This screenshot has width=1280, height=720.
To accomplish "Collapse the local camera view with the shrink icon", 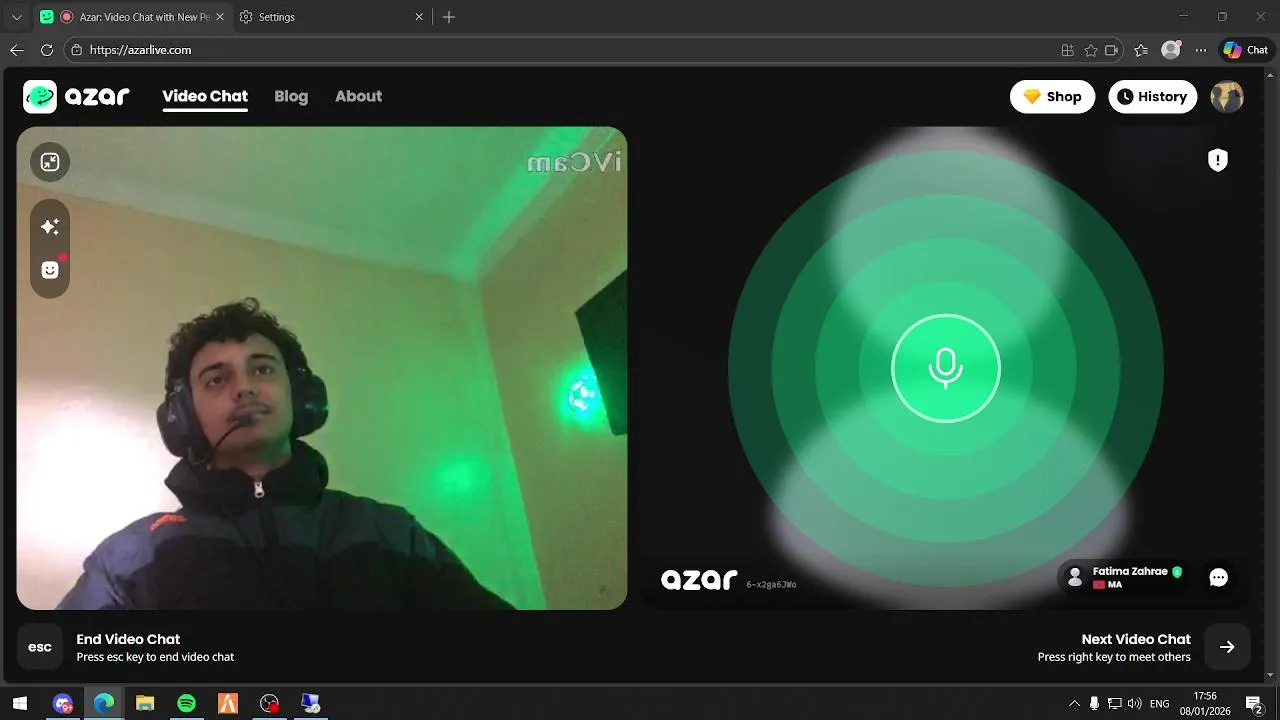I will 50,162.
